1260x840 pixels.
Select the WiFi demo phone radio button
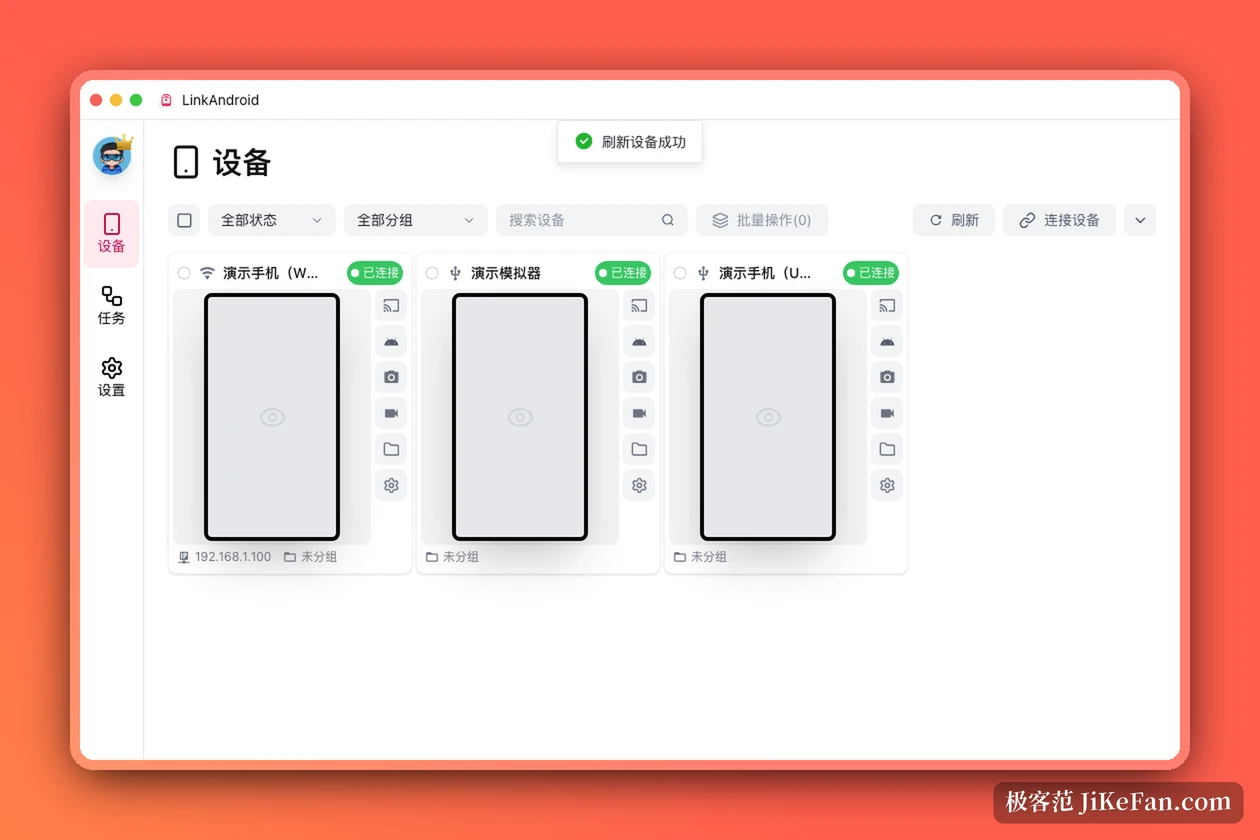click(184, 273)
